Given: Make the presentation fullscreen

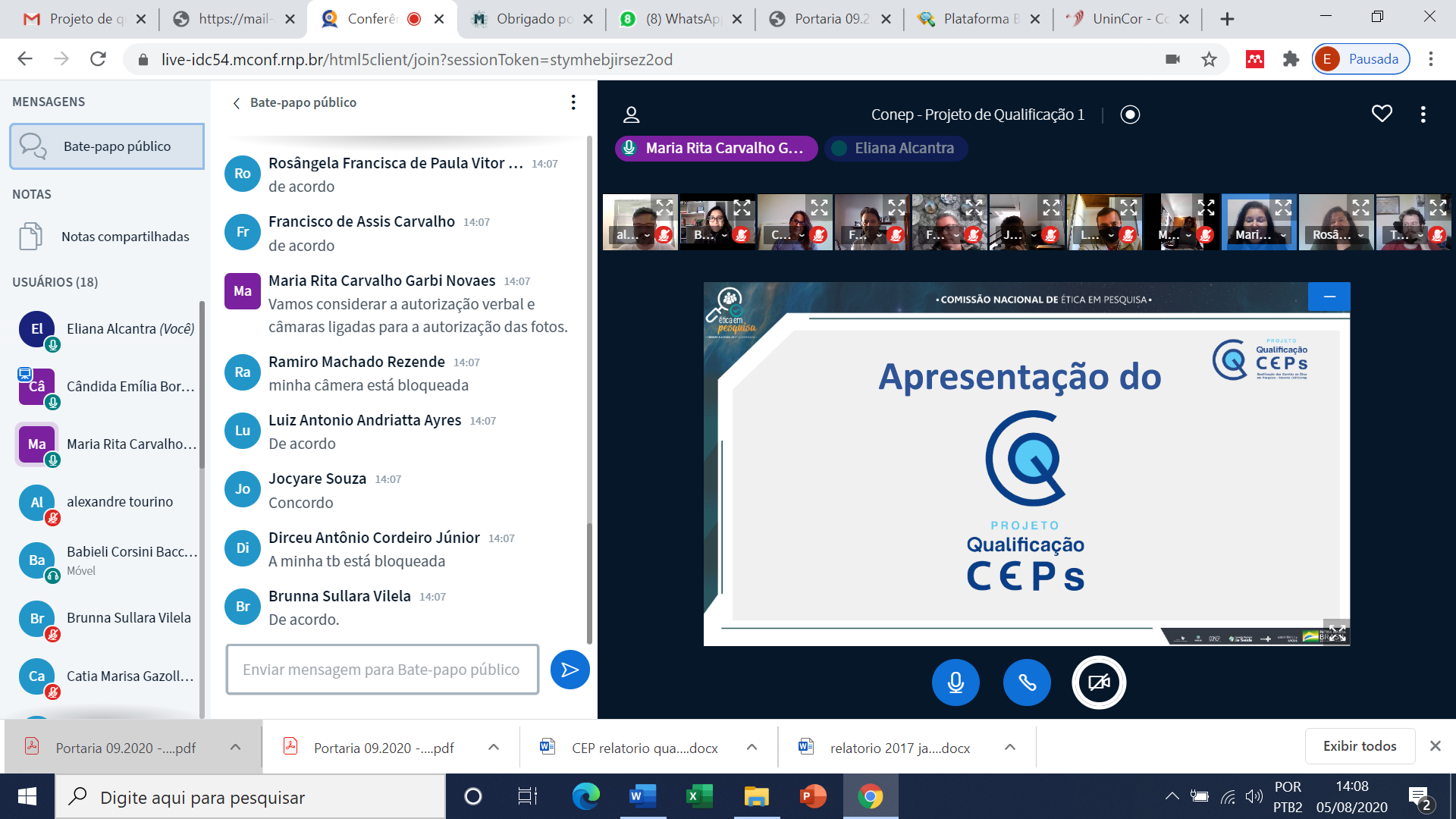Looking at the screenshot, I should (1337, 632).
